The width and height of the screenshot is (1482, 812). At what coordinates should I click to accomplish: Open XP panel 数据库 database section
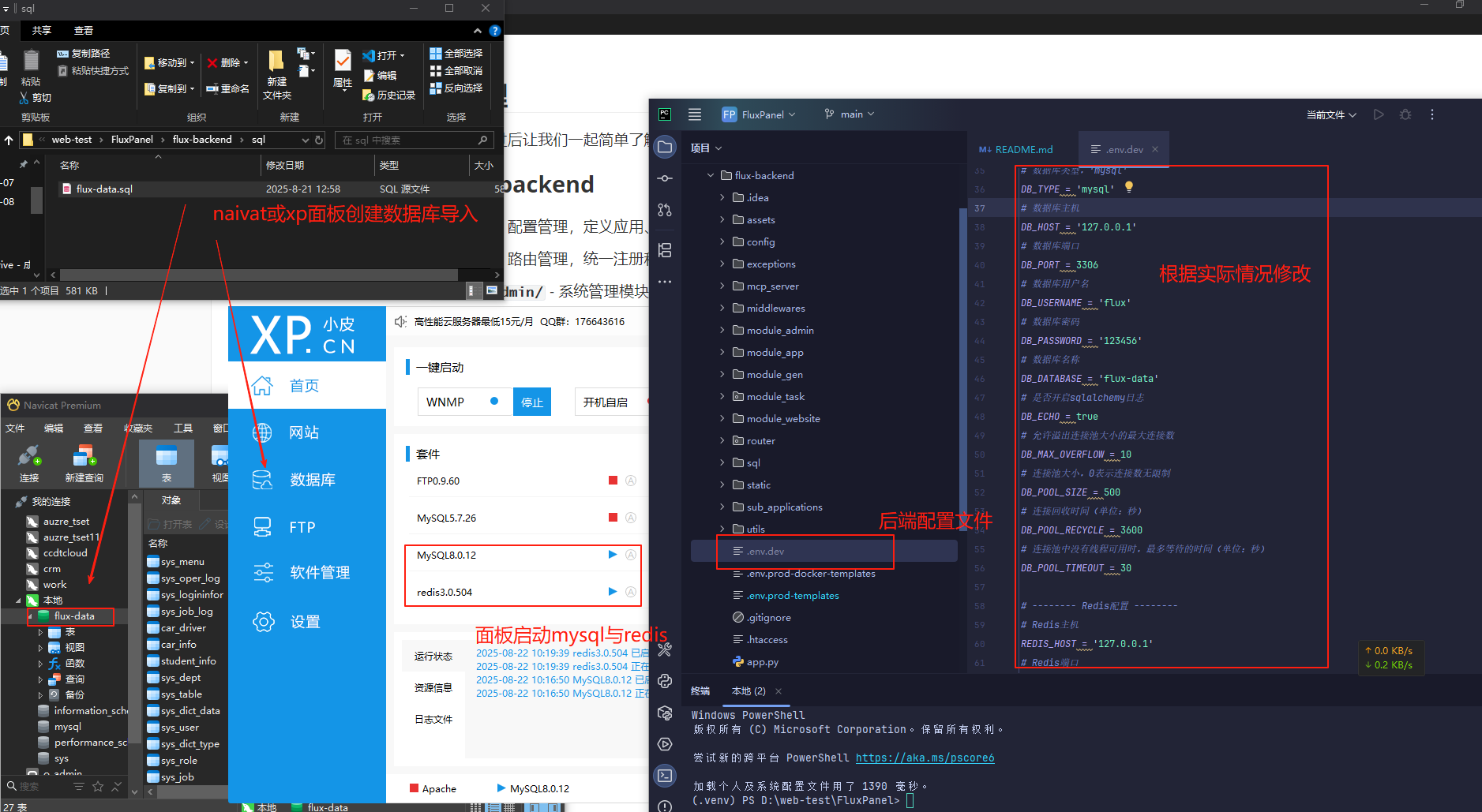click(x=312, y=480)
